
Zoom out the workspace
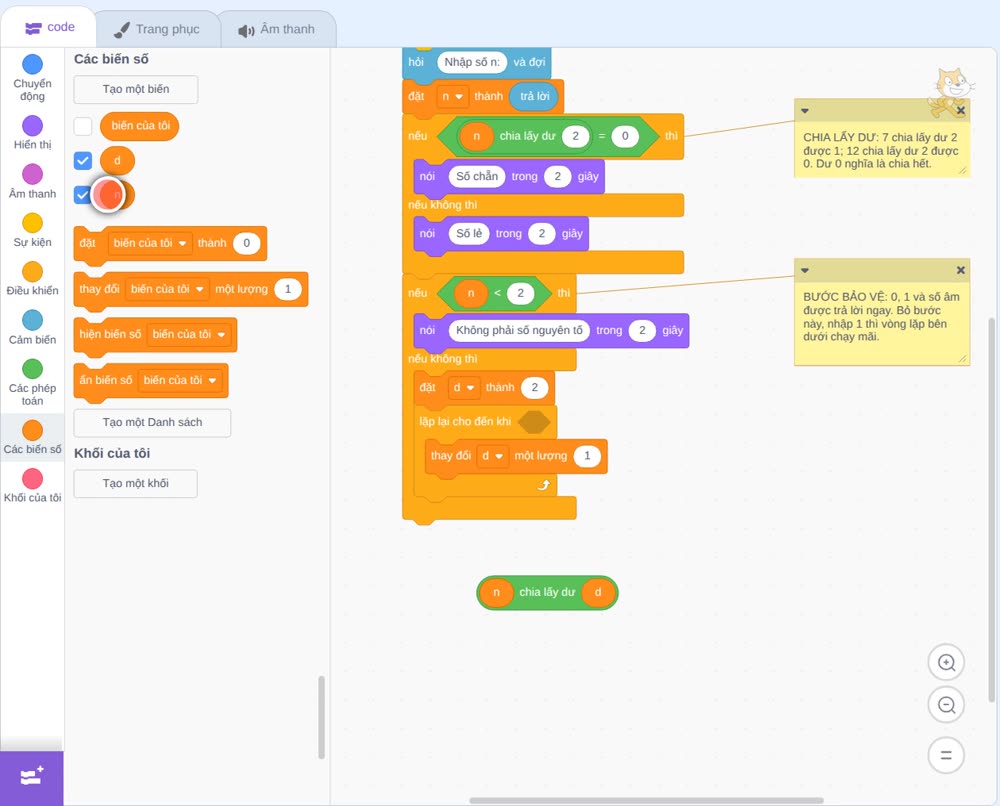946,705
